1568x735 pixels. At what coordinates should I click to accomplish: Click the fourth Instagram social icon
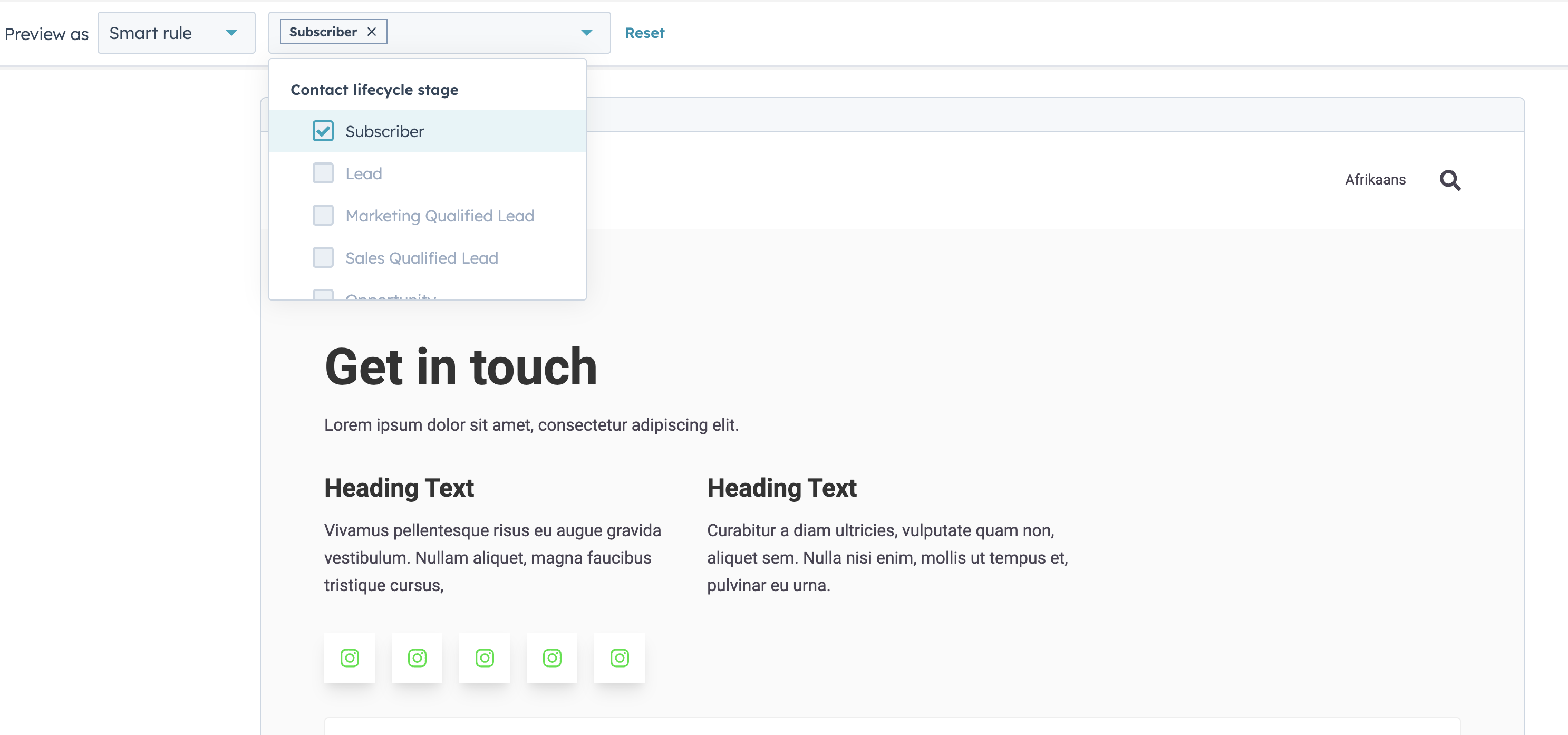click(x=551, y=657)
